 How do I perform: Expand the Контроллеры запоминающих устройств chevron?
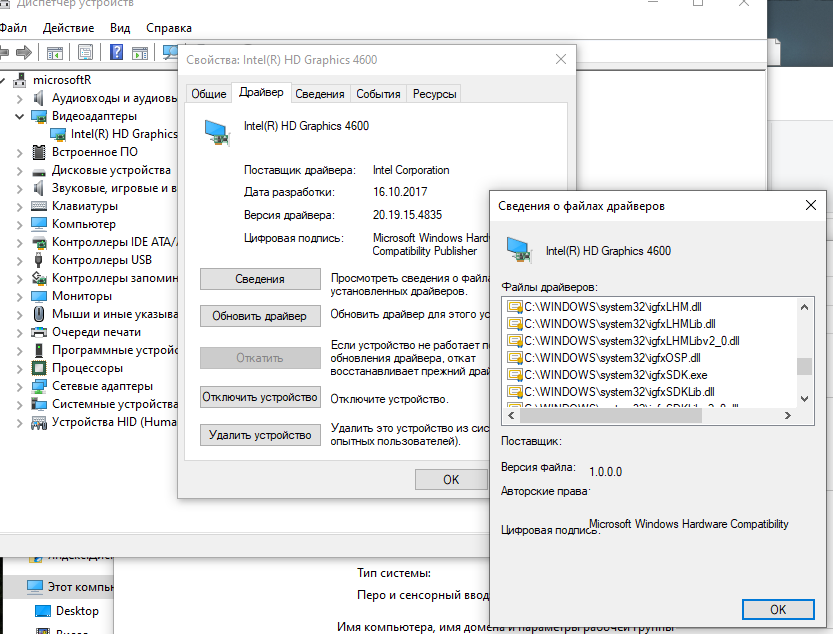[x=20, y=278]
